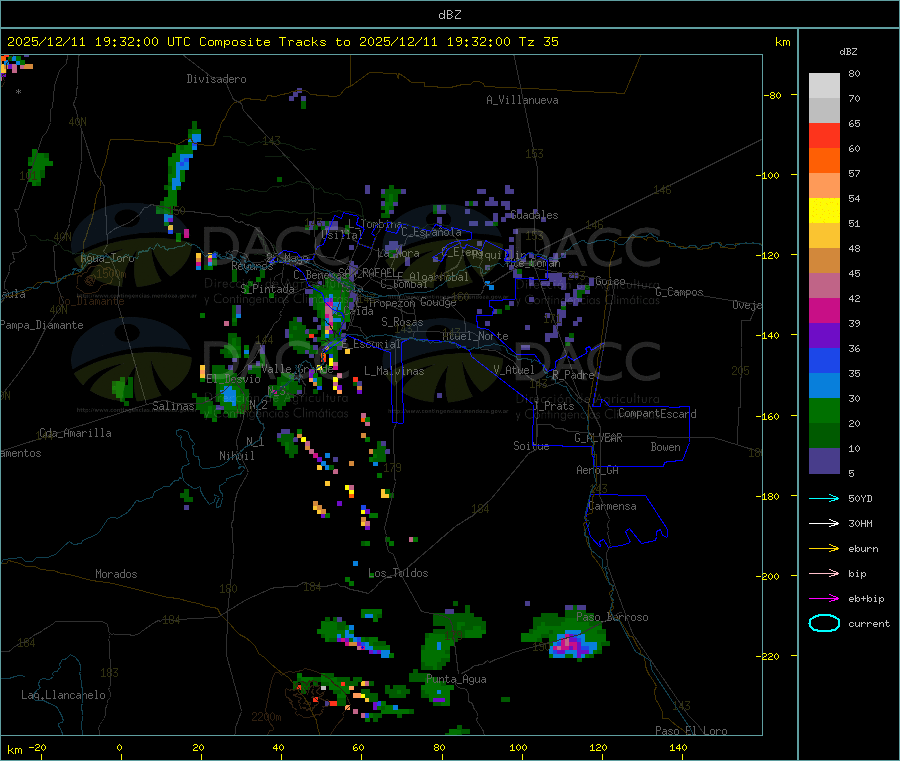Click the storm cell core beside Paso_Barroso
Image resolution: width=900 pixels, height=761 pixels.
coord(569,644)
